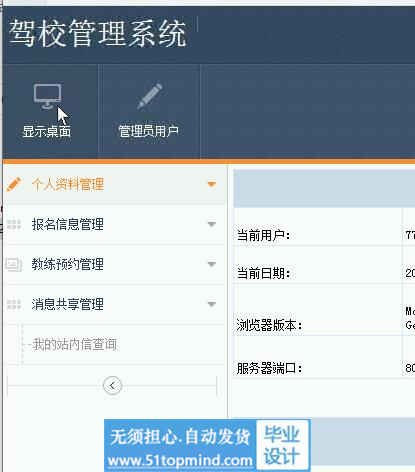
Task: Collapse sidebar with the round arrow button
Action: [112, 386]
